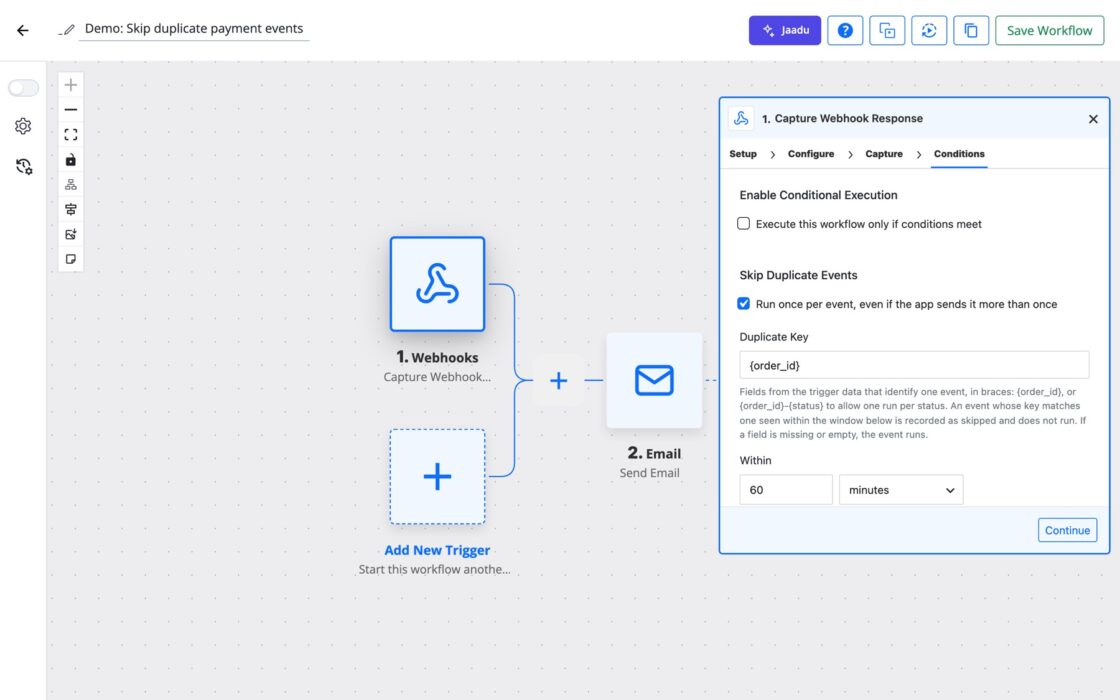Uncheck 'Run once per event' checkbox
The width and height of the screenshot is (1120, 700).
tap(744, 304)
